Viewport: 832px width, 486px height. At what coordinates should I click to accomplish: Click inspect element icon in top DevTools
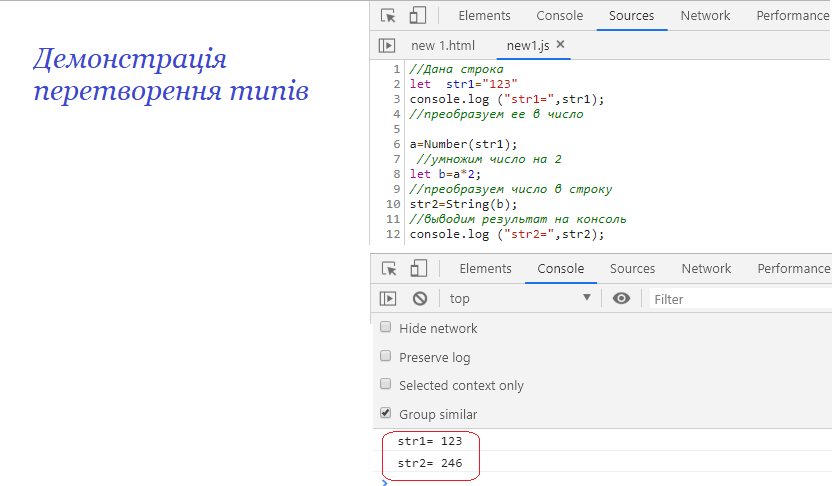[x=388, y=16]
